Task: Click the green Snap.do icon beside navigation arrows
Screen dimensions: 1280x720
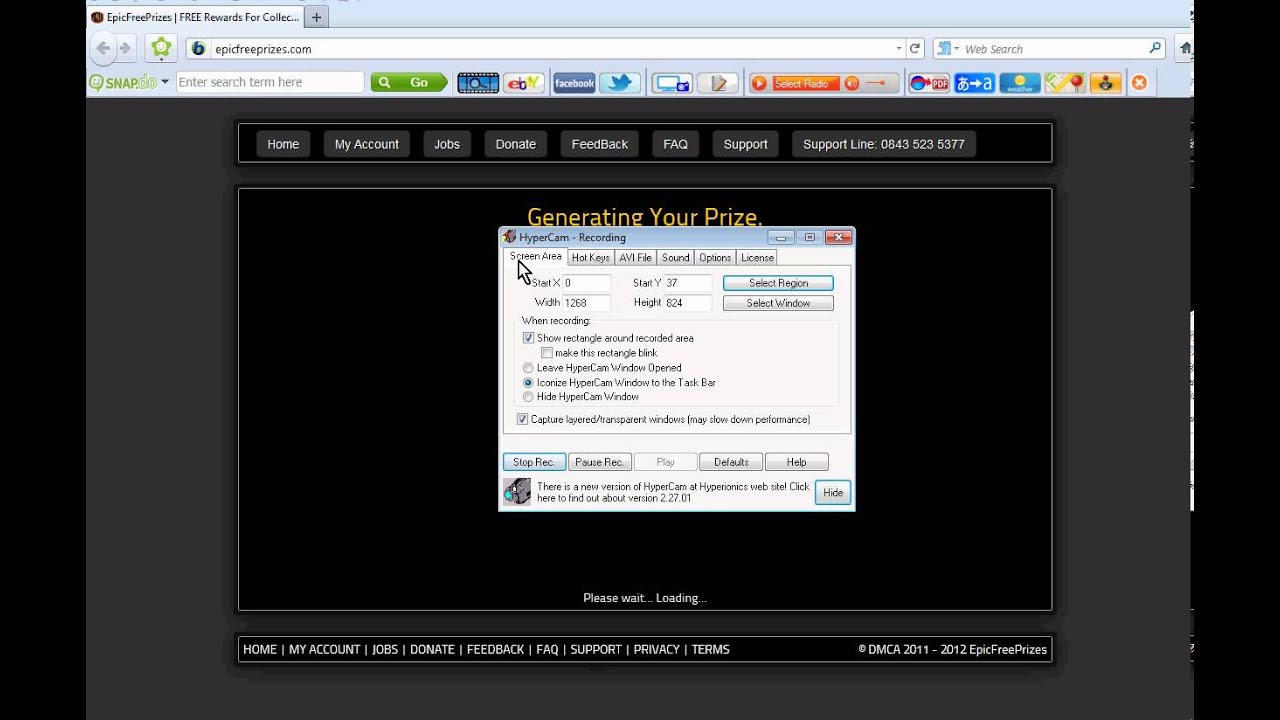Action: [x=161, y=48]
